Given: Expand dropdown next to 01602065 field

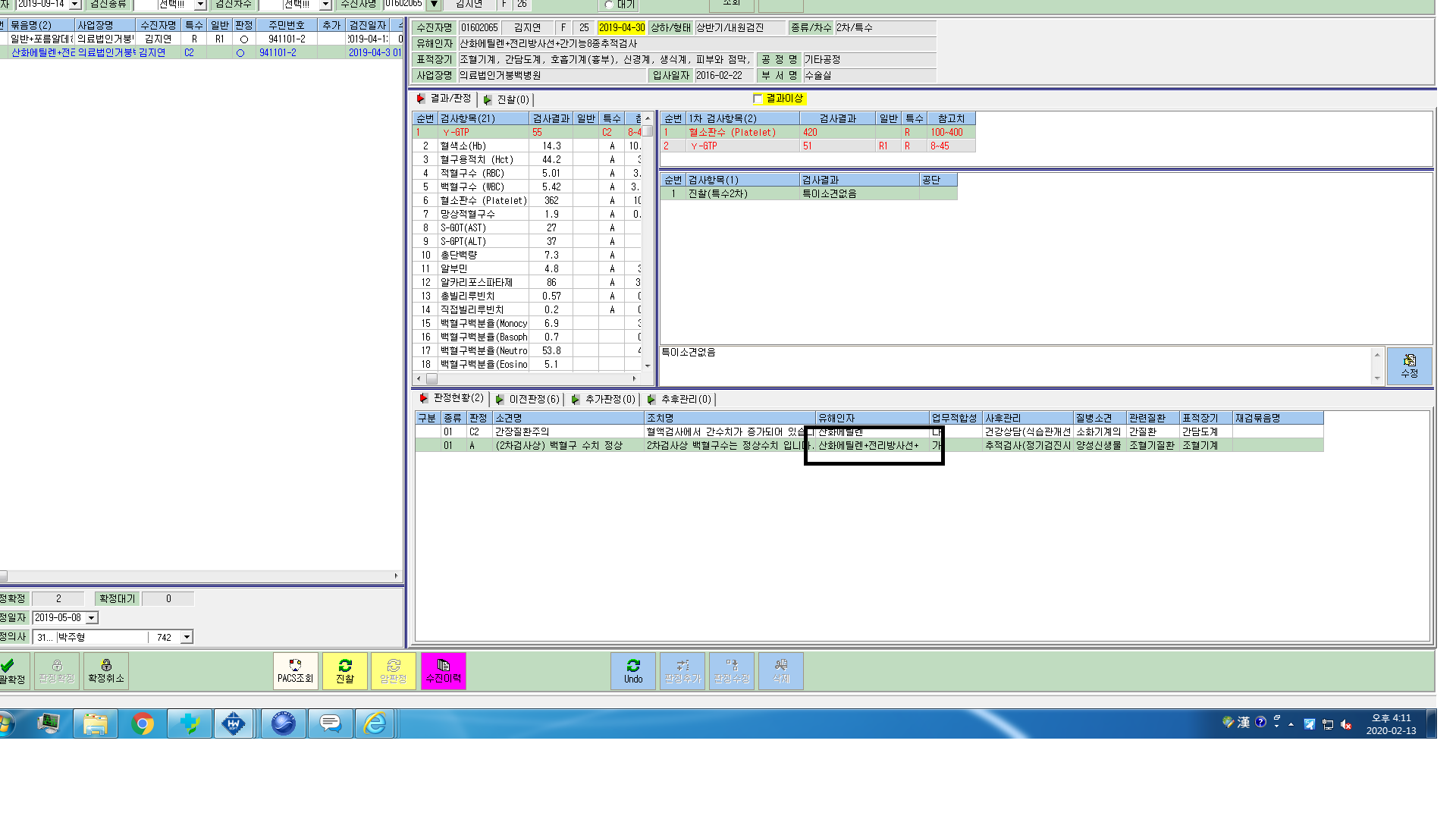Looking at the screenshot, I should pos(434,5).
